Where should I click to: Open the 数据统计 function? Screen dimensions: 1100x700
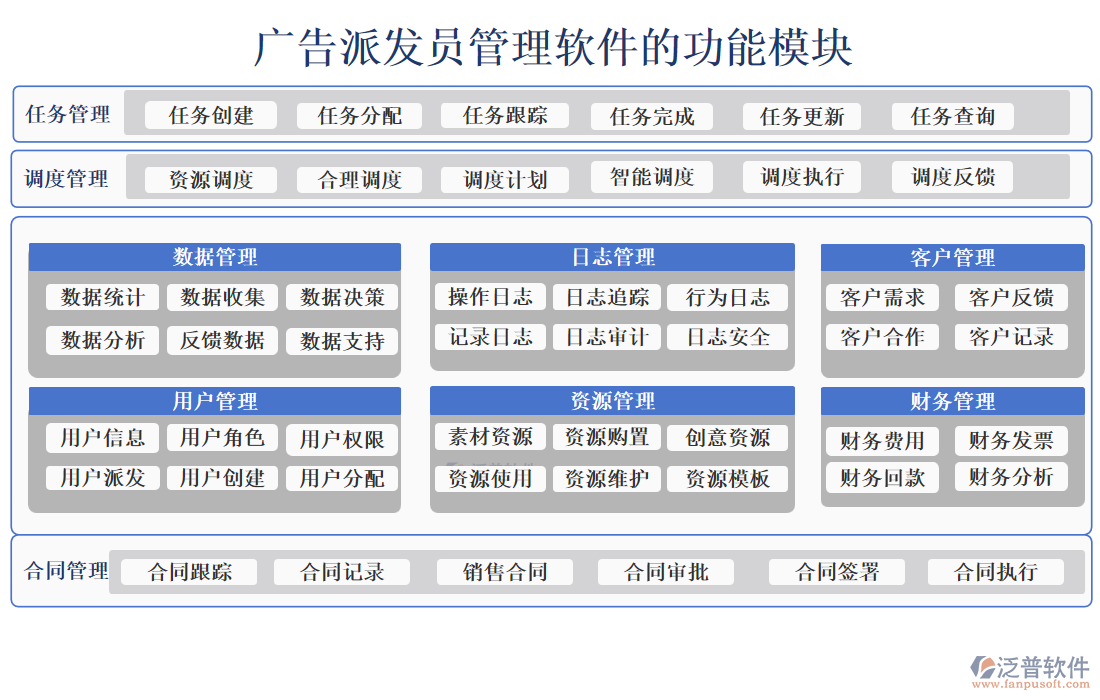(x=101, y=297)
